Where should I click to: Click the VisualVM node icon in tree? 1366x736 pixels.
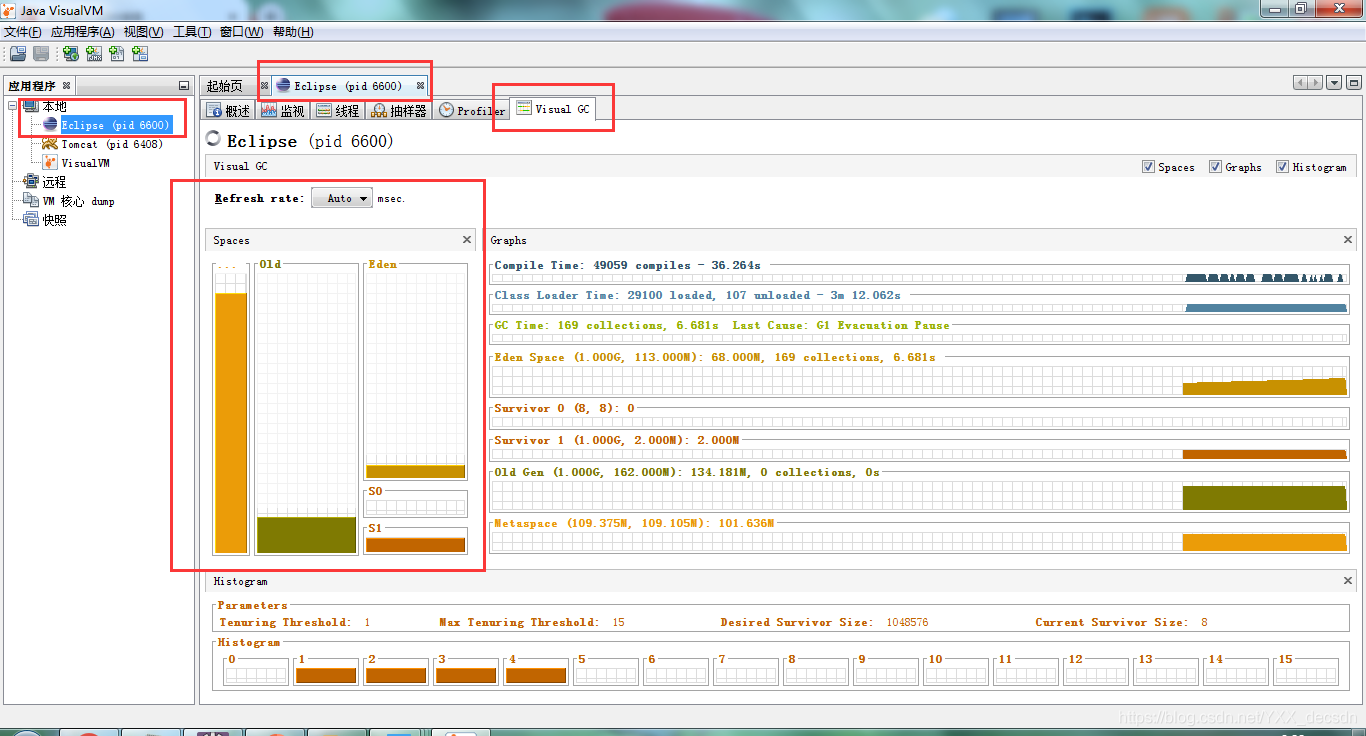50,163
